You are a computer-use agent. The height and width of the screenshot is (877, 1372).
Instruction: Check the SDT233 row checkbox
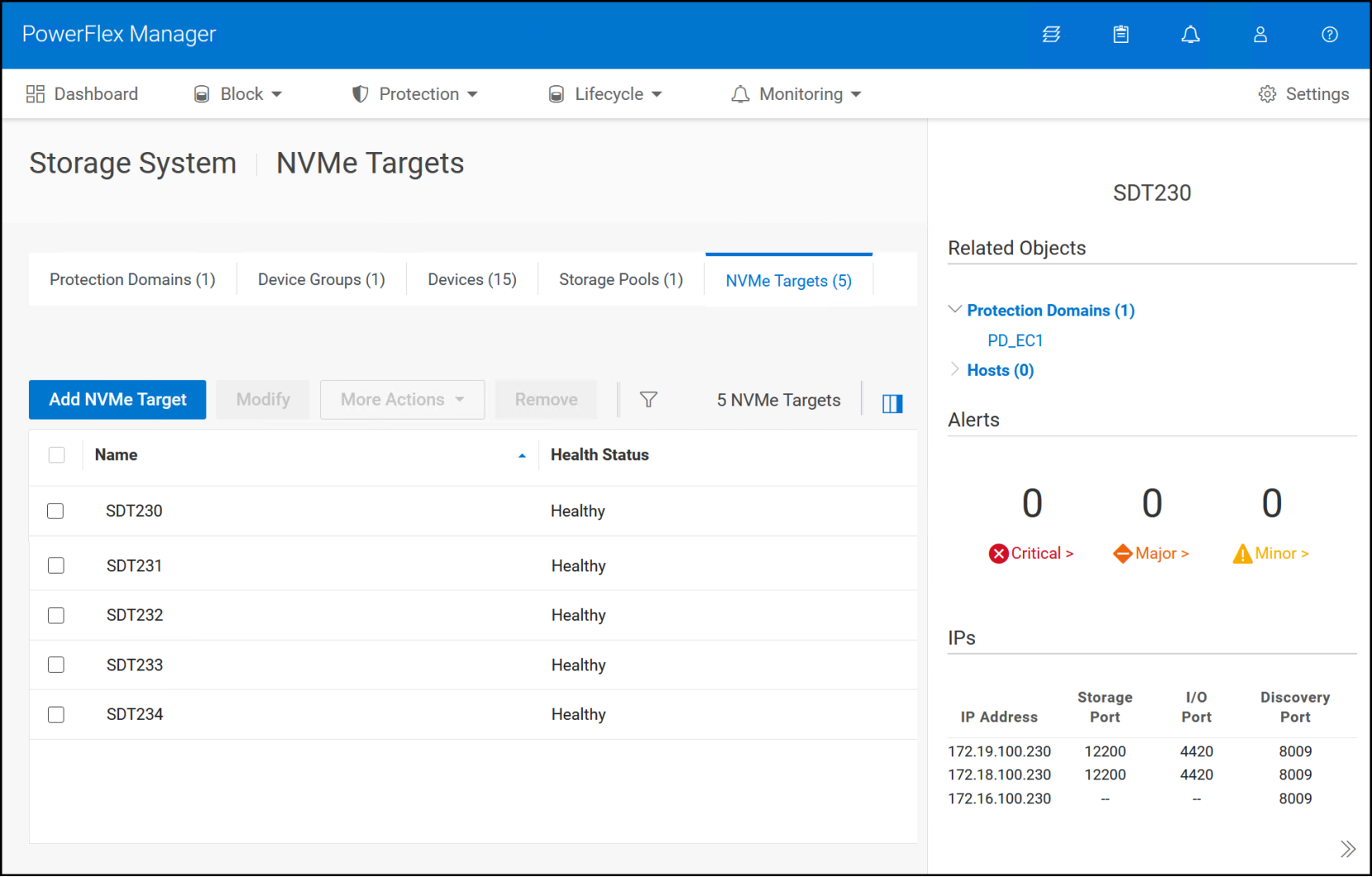click(56, 665)
